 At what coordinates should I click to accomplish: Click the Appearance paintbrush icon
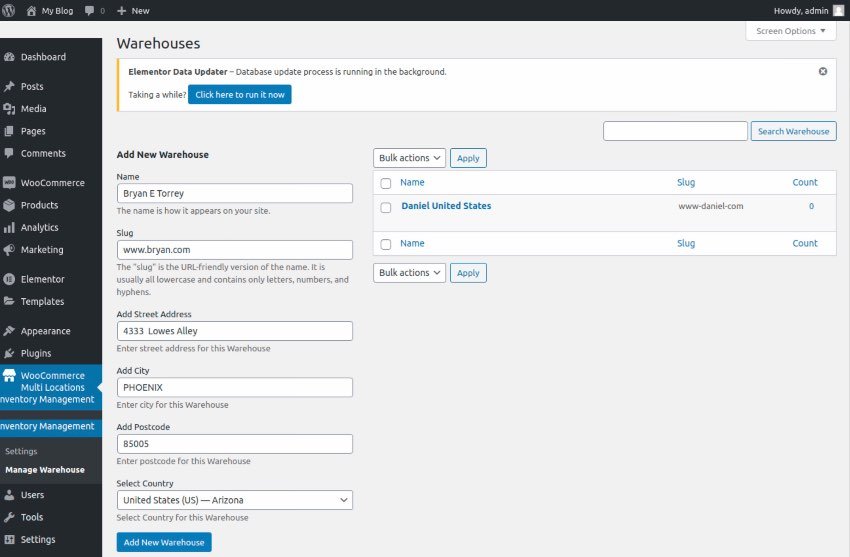[9, 331]
